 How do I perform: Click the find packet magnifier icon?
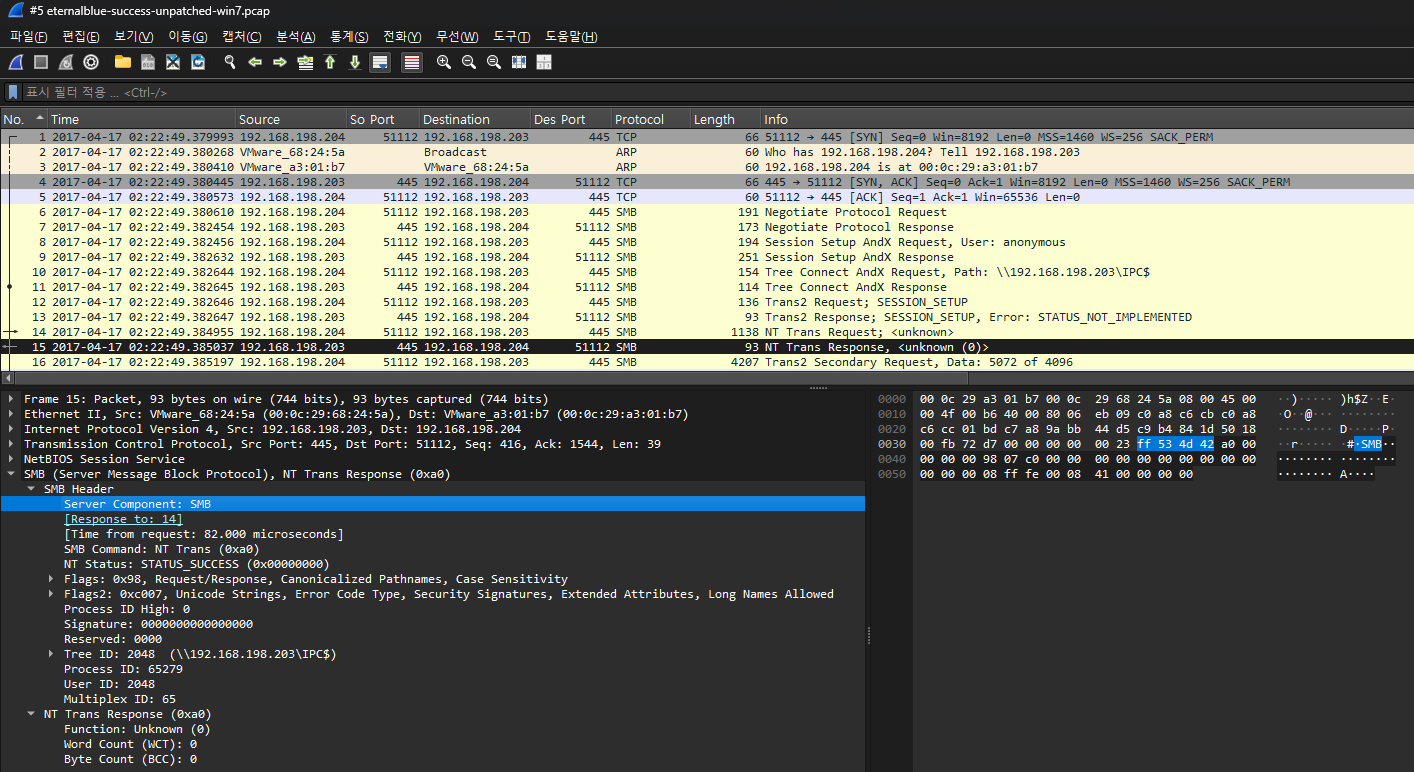point(229,62)
